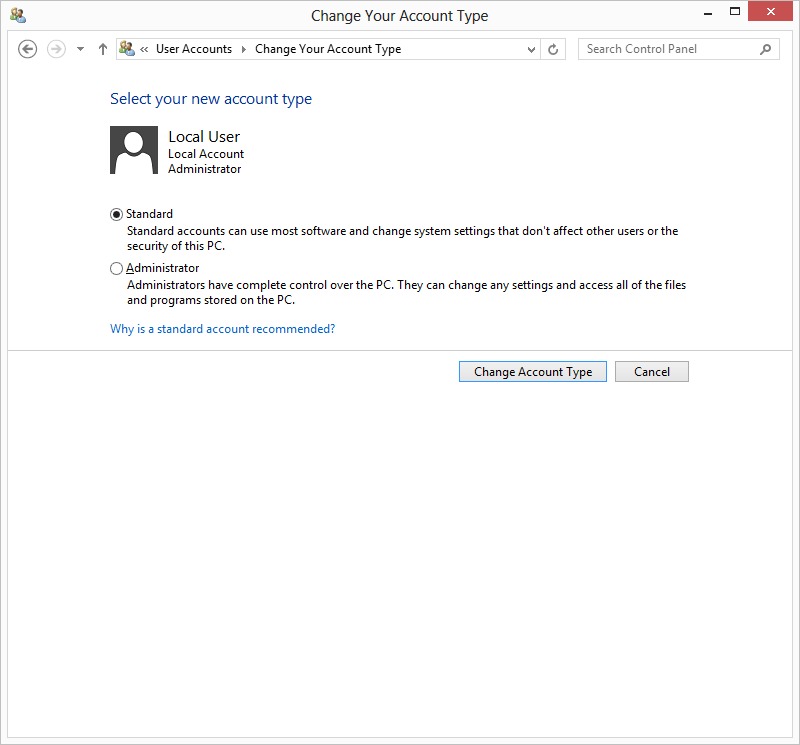
Task: Open the recent locations dropdown arrow
Action: (x=80, y=49)
